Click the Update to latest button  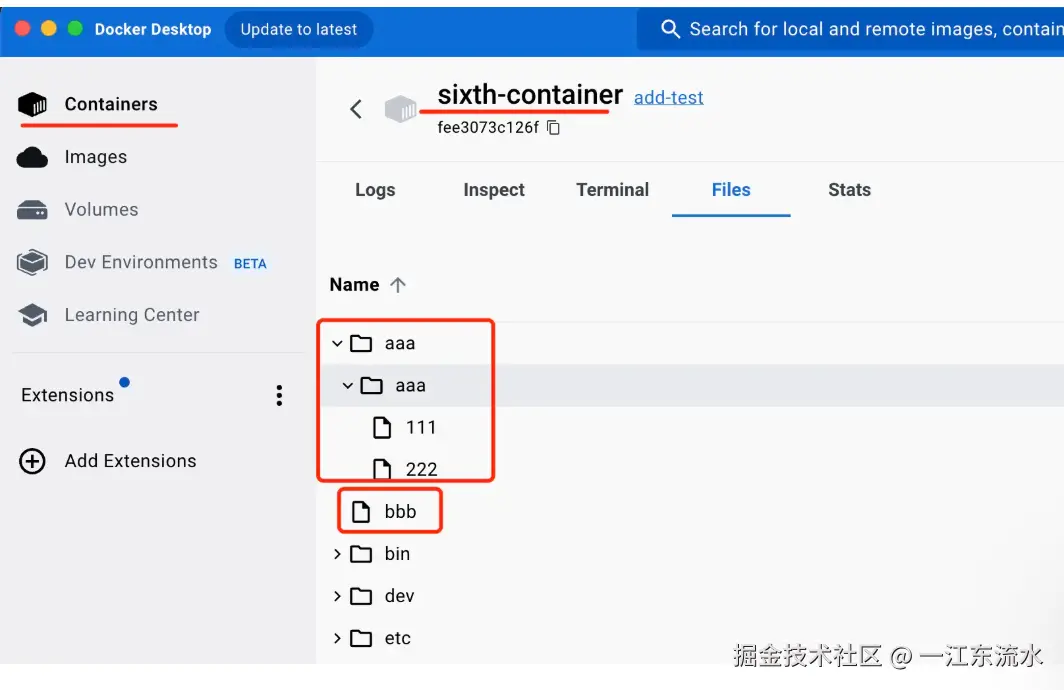[298, 29]
